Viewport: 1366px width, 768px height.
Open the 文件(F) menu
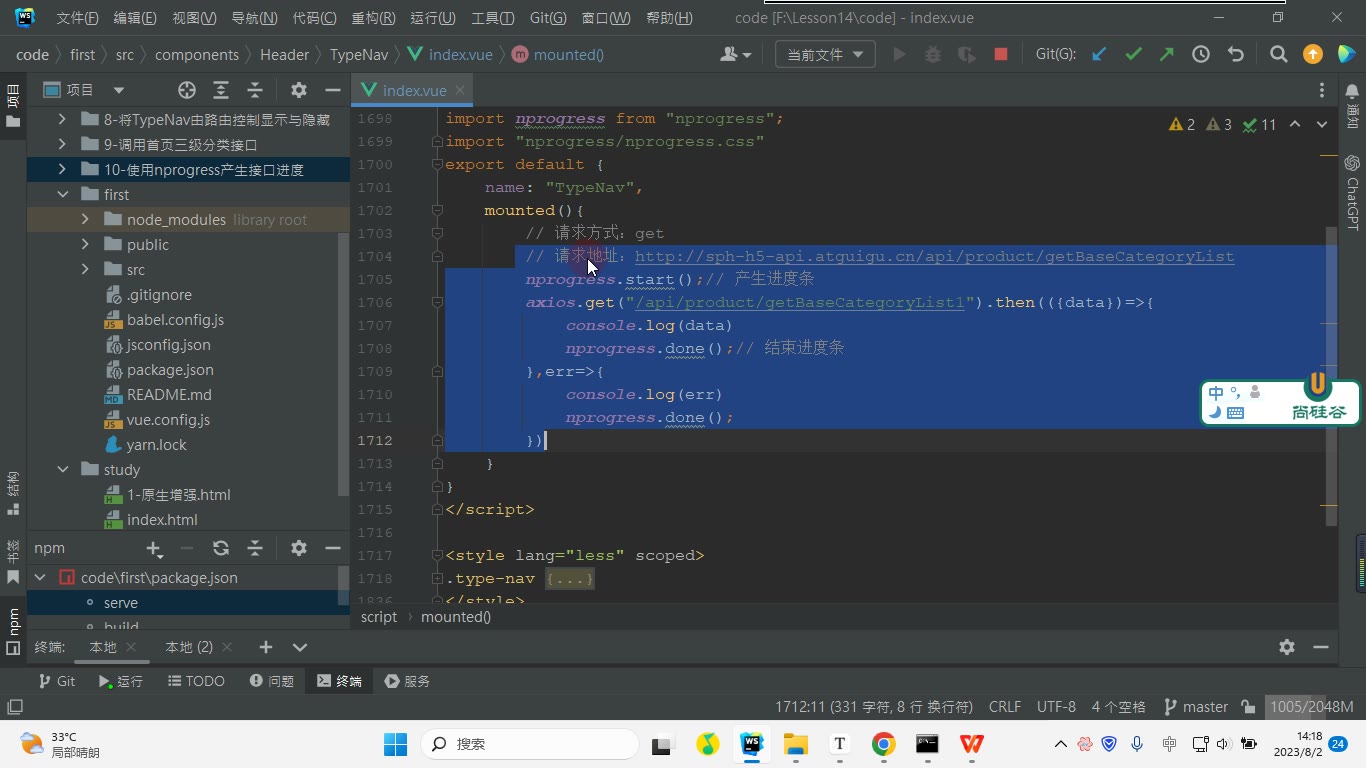pos(77,18)
